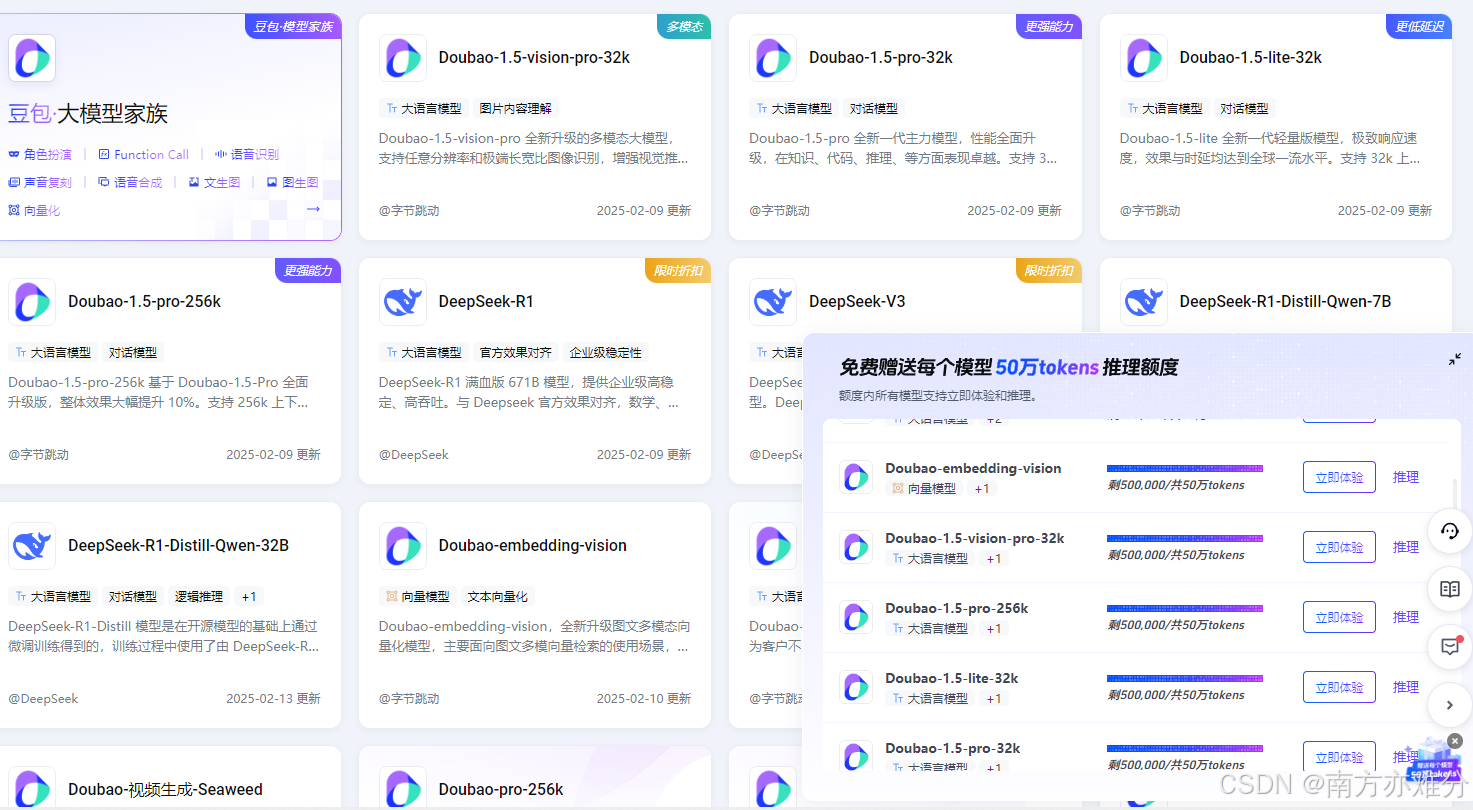Open the Doubao-1.5-vision-pro-32k card title
Image resolution: width=1473 pixels, height=810 pixels.
534,58
